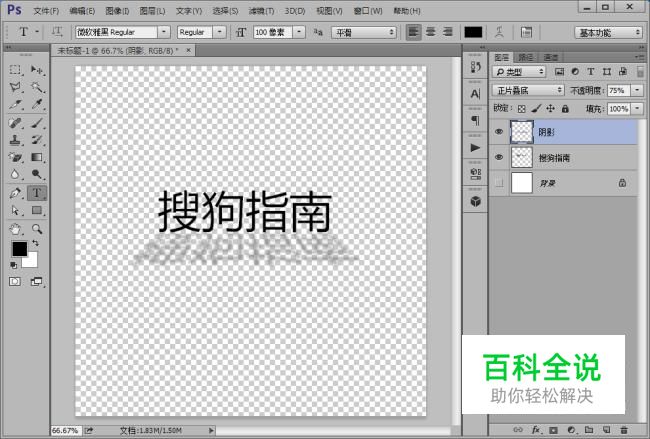Select the Brush tool

37,123
